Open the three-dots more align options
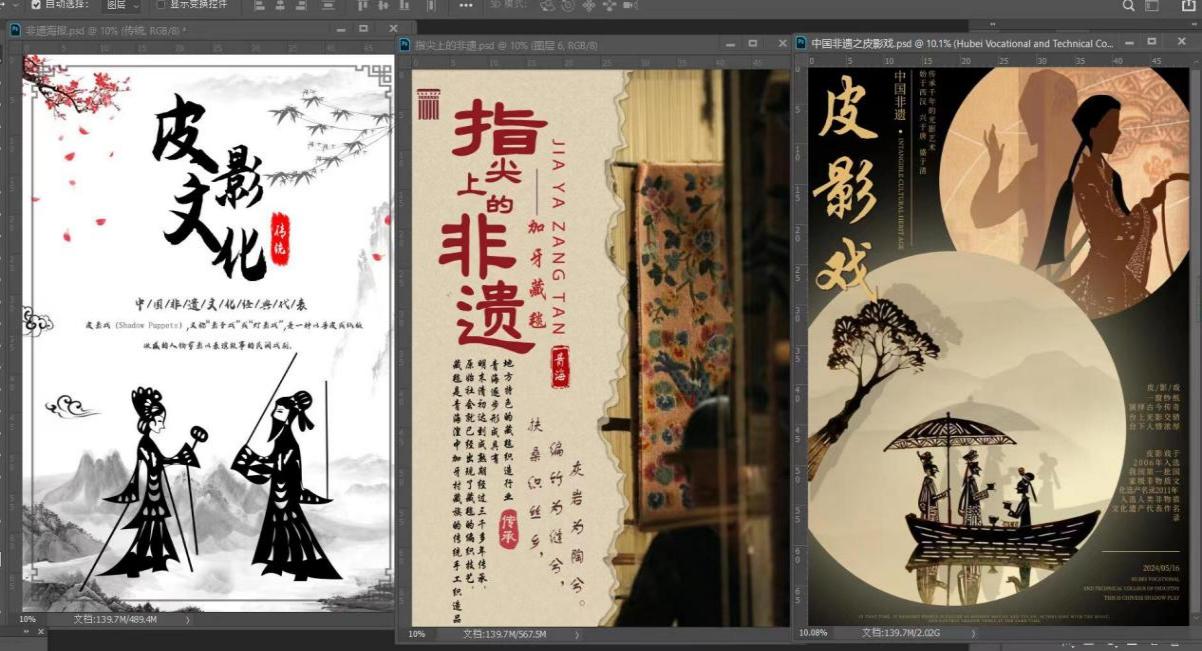 (466, 6)
